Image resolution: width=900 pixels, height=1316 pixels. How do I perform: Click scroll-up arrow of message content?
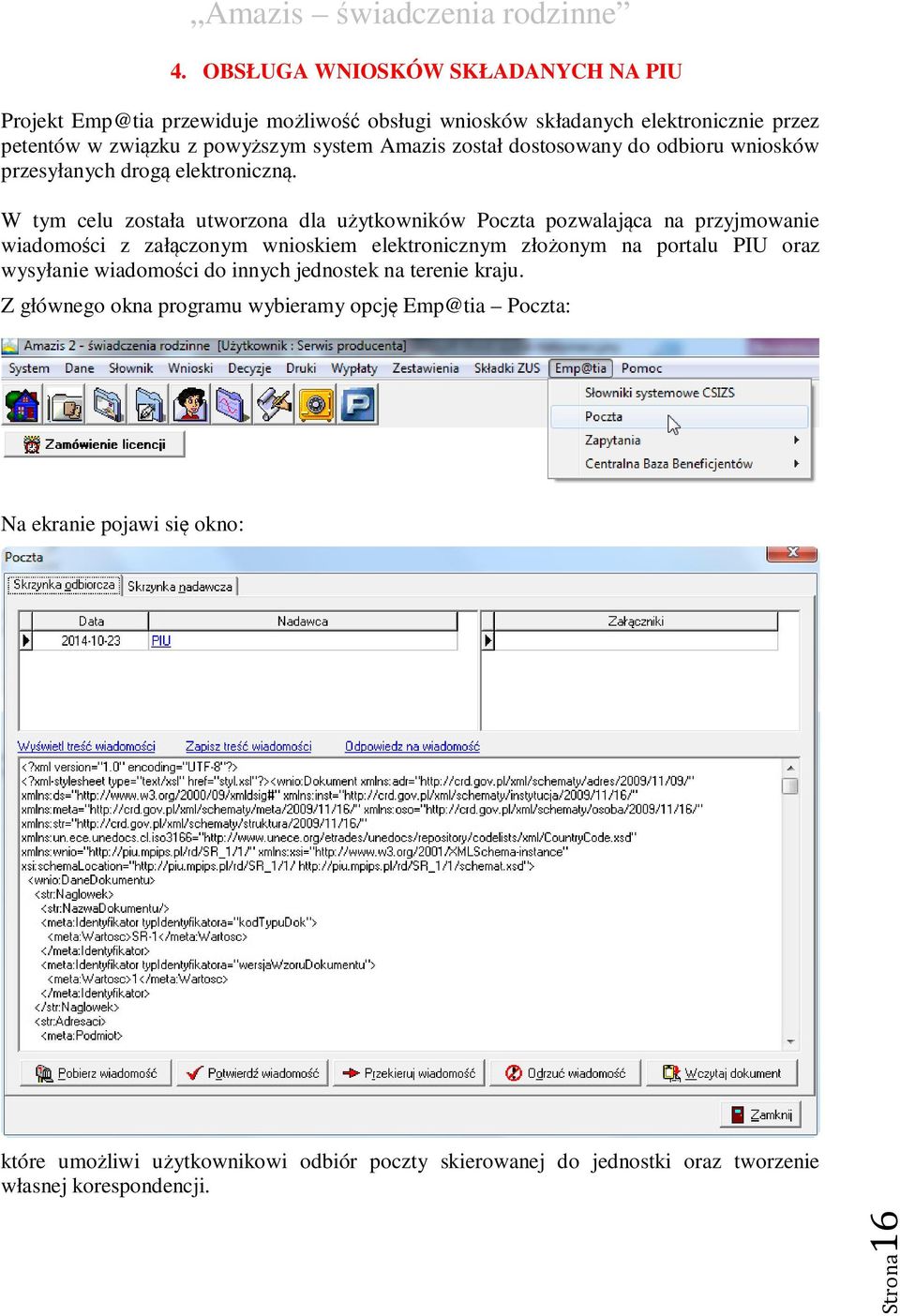click(x=790, y=767)
